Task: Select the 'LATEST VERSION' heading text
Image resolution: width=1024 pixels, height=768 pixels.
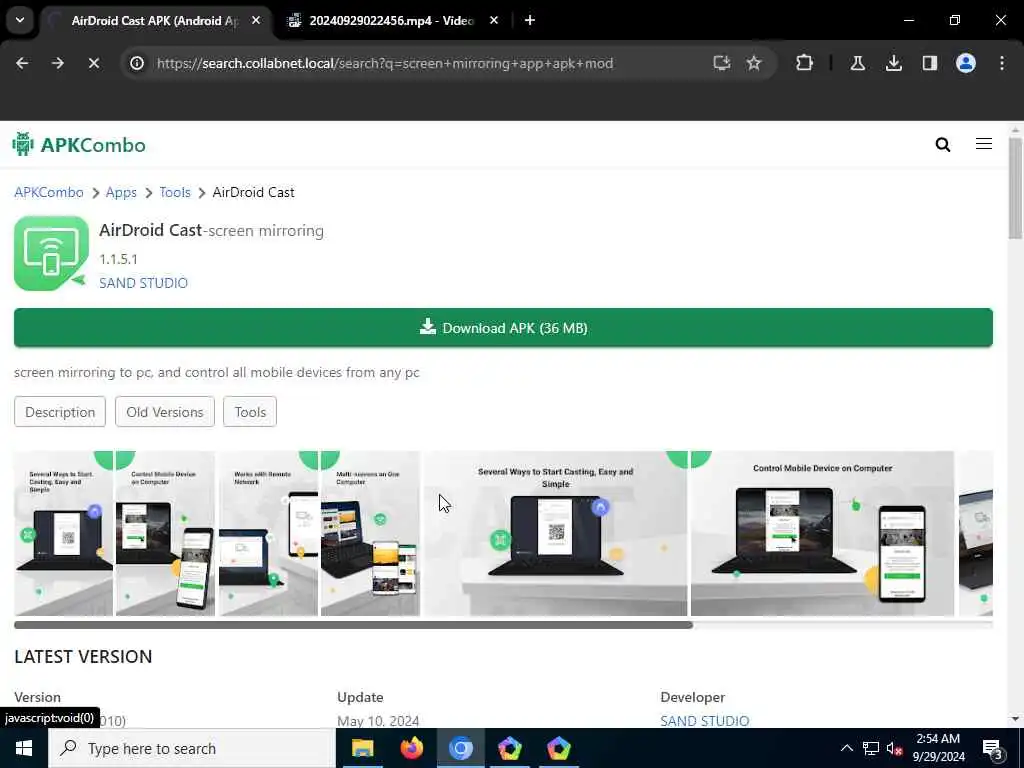Action: (83, 656)
